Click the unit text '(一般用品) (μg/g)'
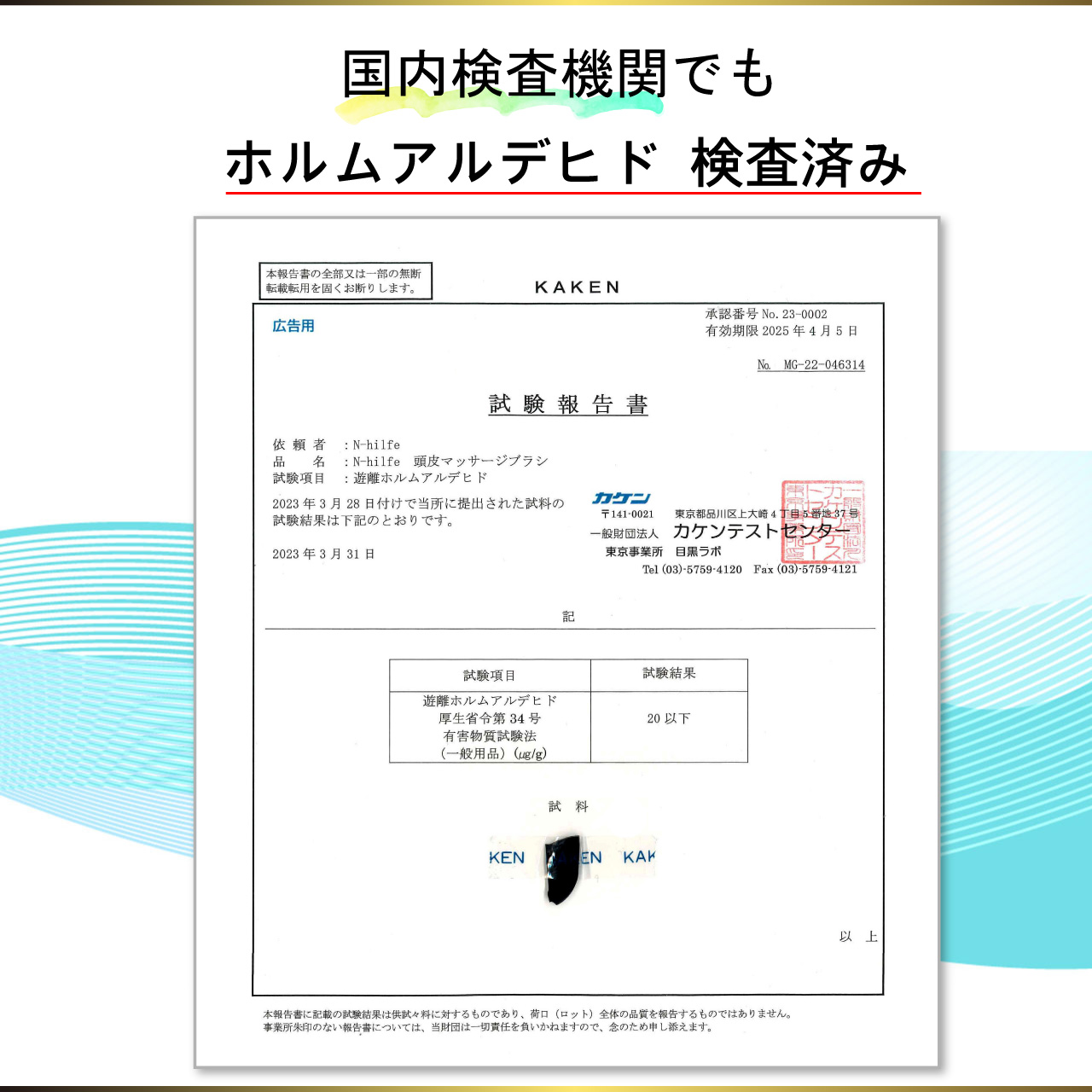The width and height of the screenshot is (1092, 1092). point(493,753)
